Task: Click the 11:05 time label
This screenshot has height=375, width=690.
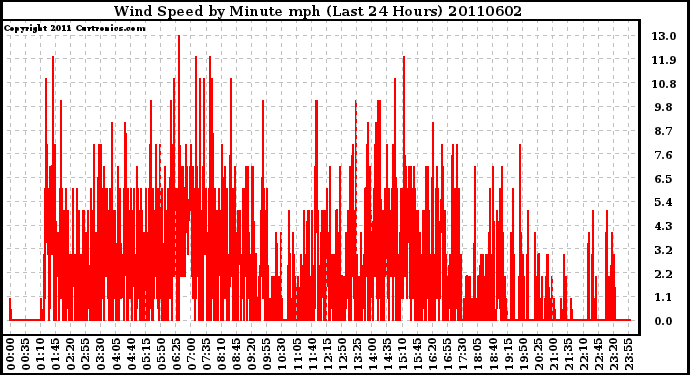Action: [x=296, y=355]
